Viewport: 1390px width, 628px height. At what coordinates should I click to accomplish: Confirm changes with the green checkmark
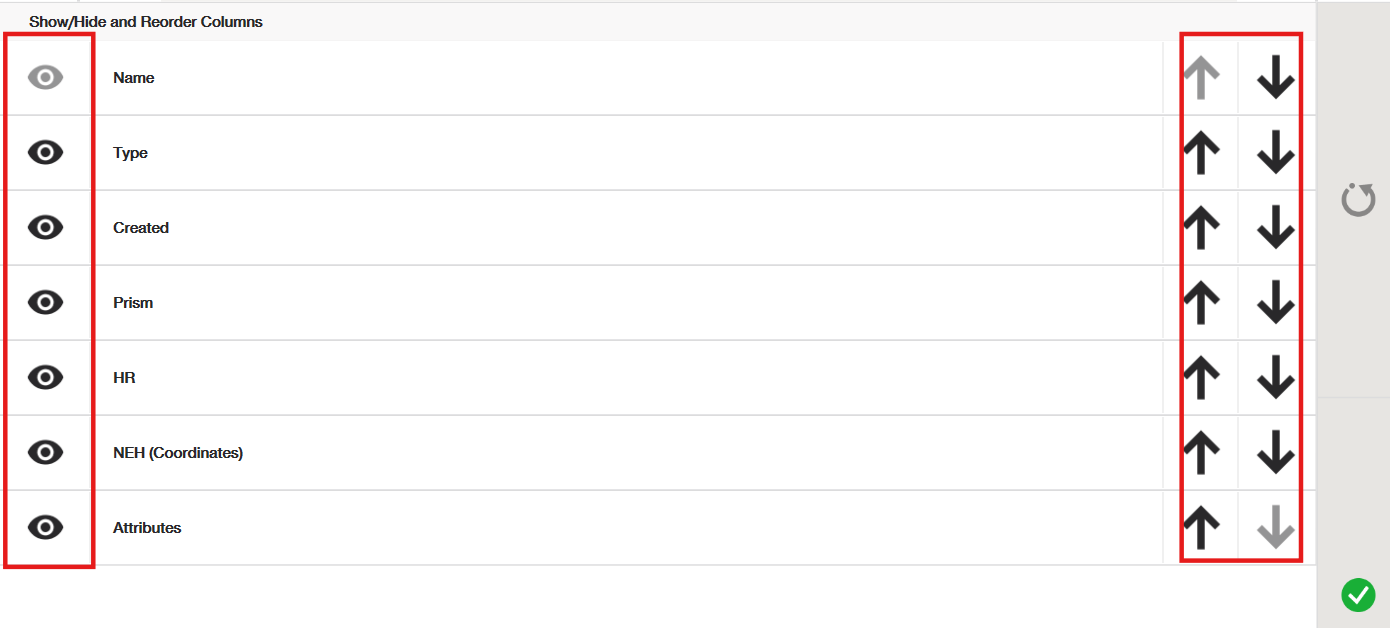1358,595
